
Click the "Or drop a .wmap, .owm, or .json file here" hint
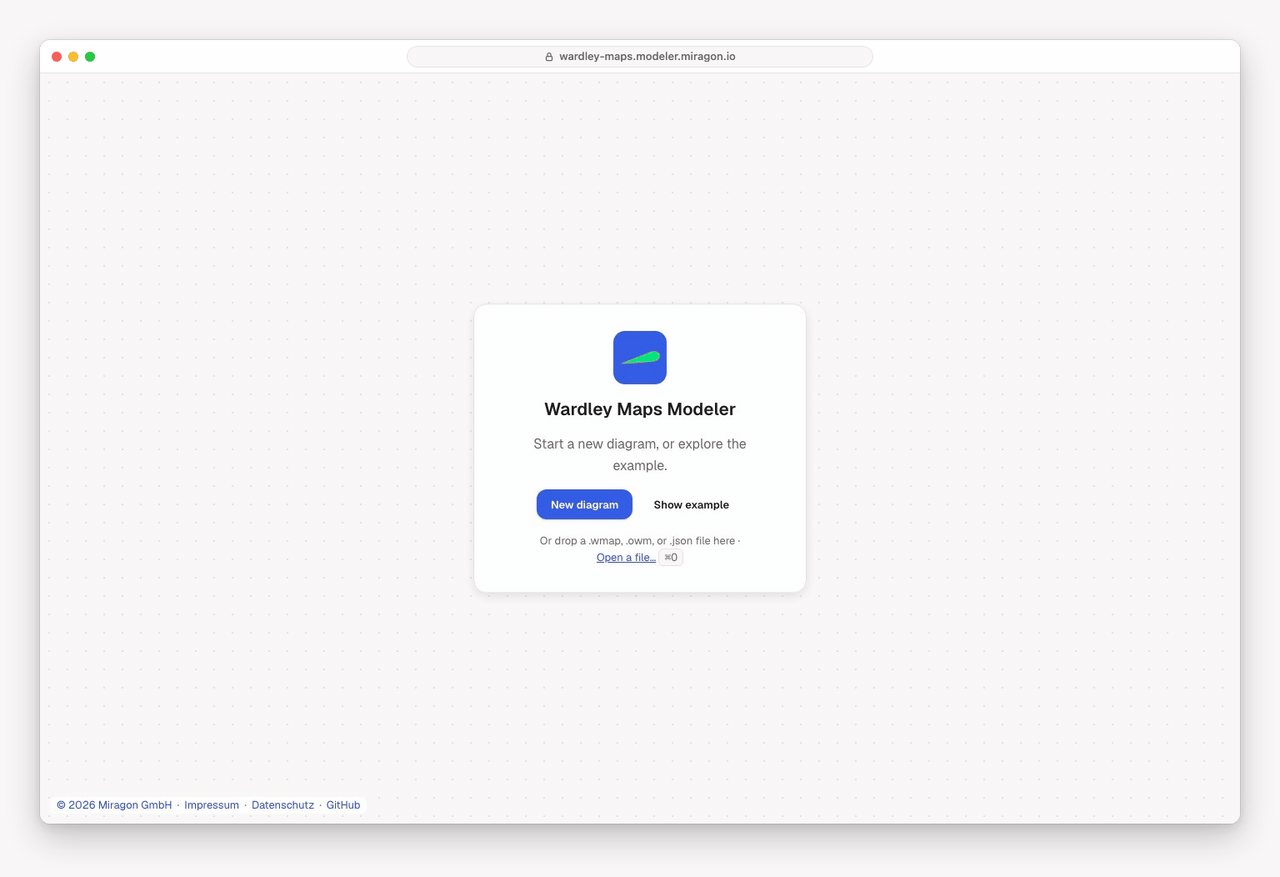point(638,541)
